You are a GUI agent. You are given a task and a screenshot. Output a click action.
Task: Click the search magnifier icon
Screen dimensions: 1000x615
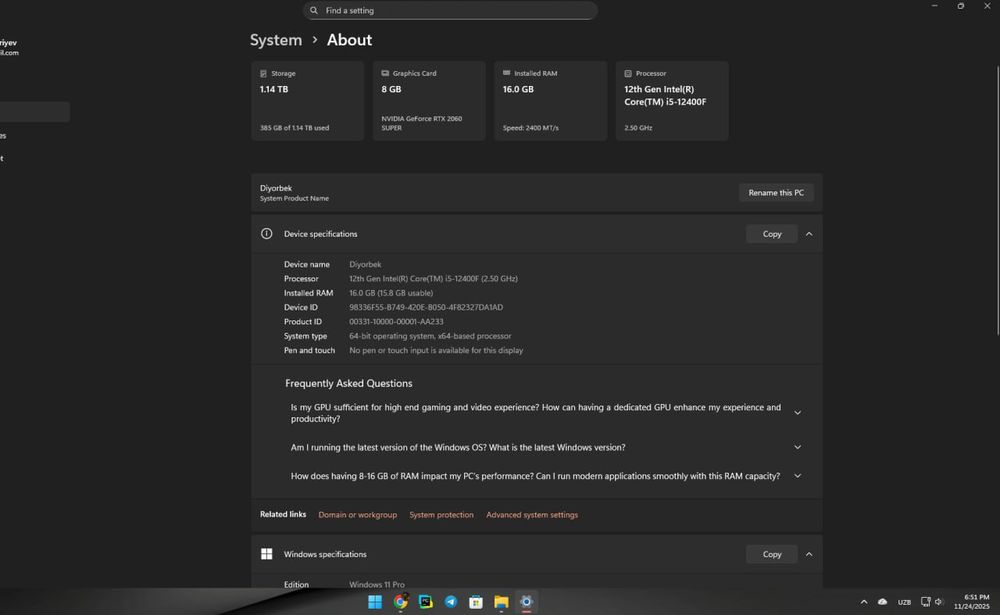(314, 10)
